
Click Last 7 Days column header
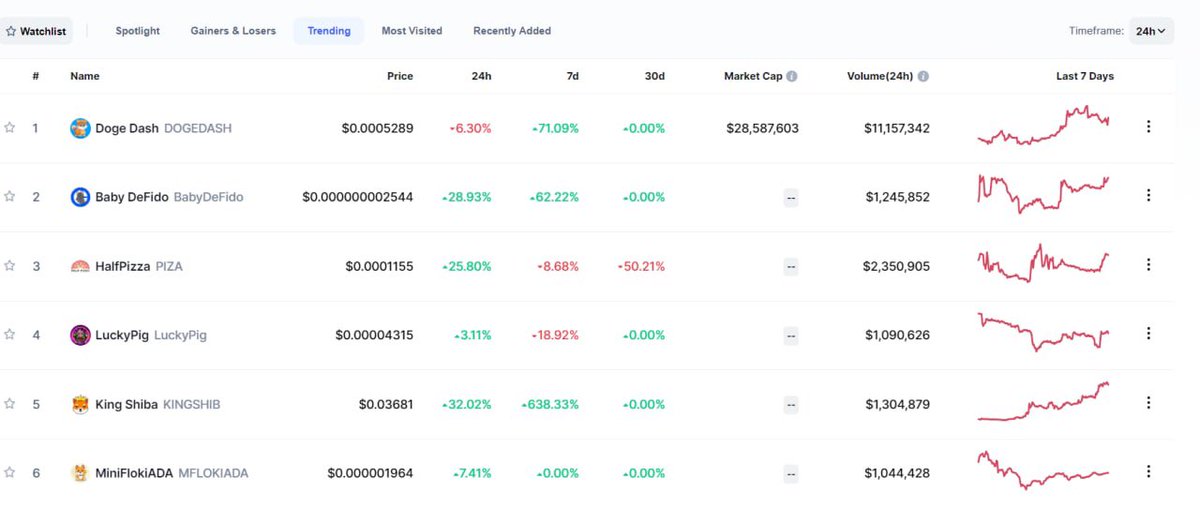coord(1085,76)
